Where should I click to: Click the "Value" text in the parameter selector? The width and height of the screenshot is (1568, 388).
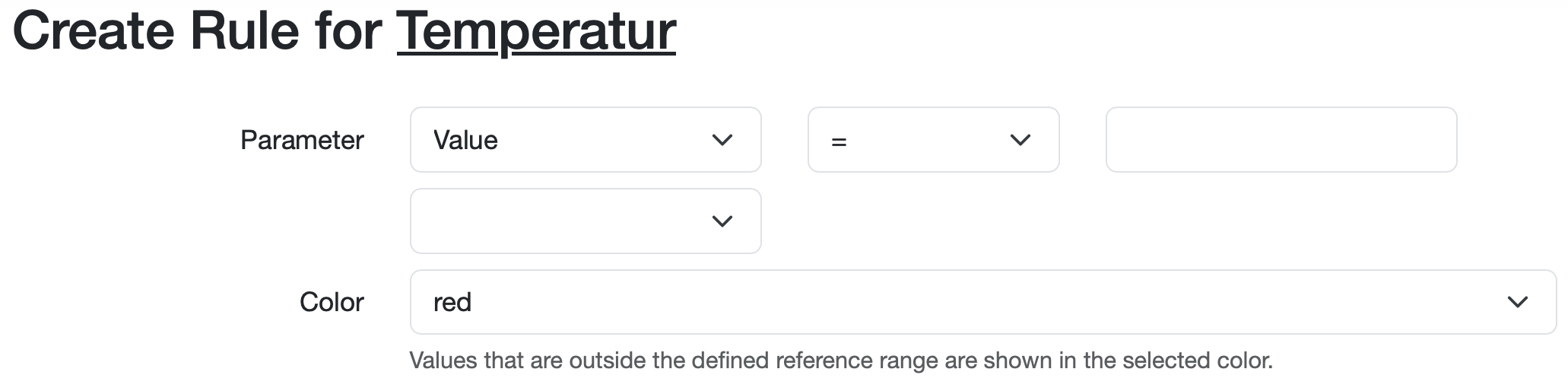pos(465,140)
